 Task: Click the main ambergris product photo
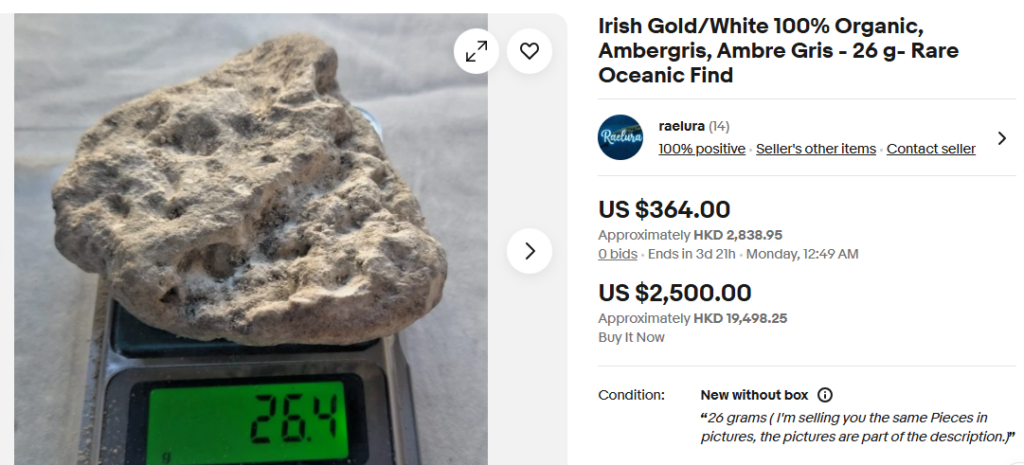250,200
